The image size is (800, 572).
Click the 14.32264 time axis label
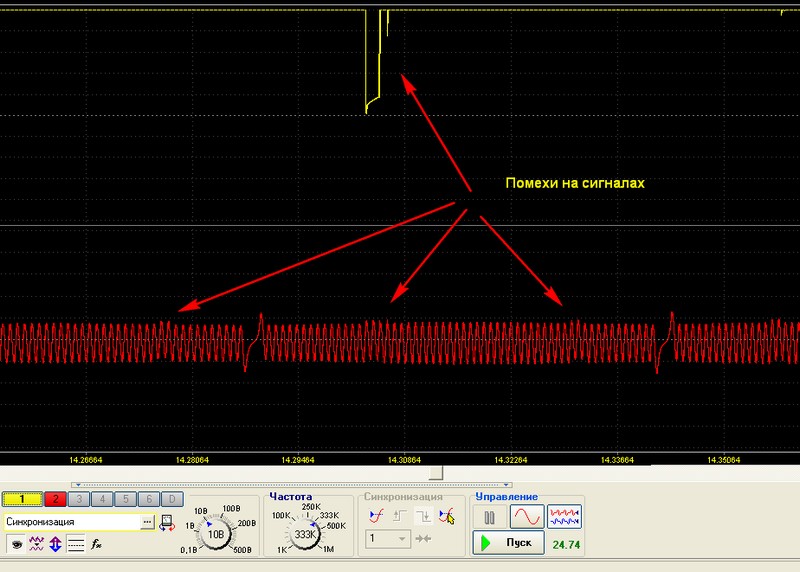[x=511, y=460]
